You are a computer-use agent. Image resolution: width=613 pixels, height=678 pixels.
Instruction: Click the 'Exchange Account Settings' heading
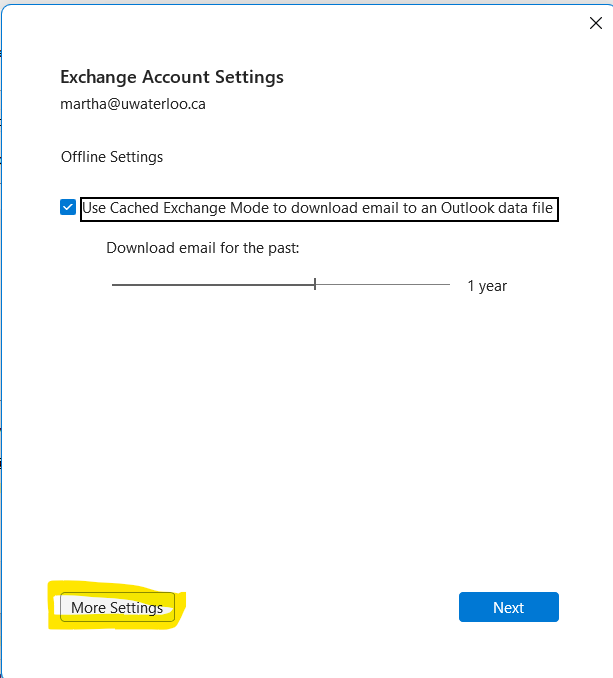point(172,77)
